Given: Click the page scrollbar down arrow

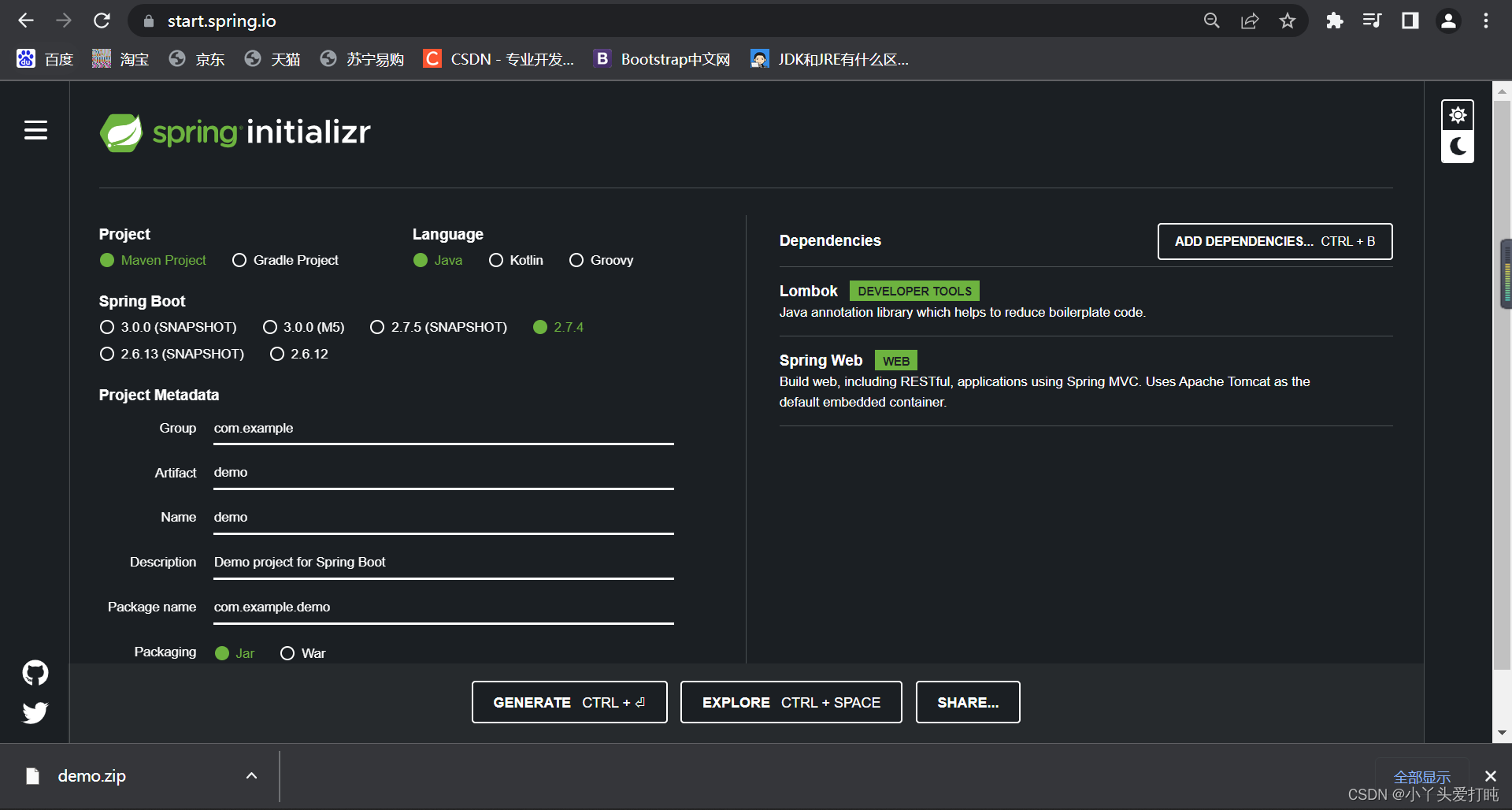Looking at the screenshot, I should pos(1502,732).
